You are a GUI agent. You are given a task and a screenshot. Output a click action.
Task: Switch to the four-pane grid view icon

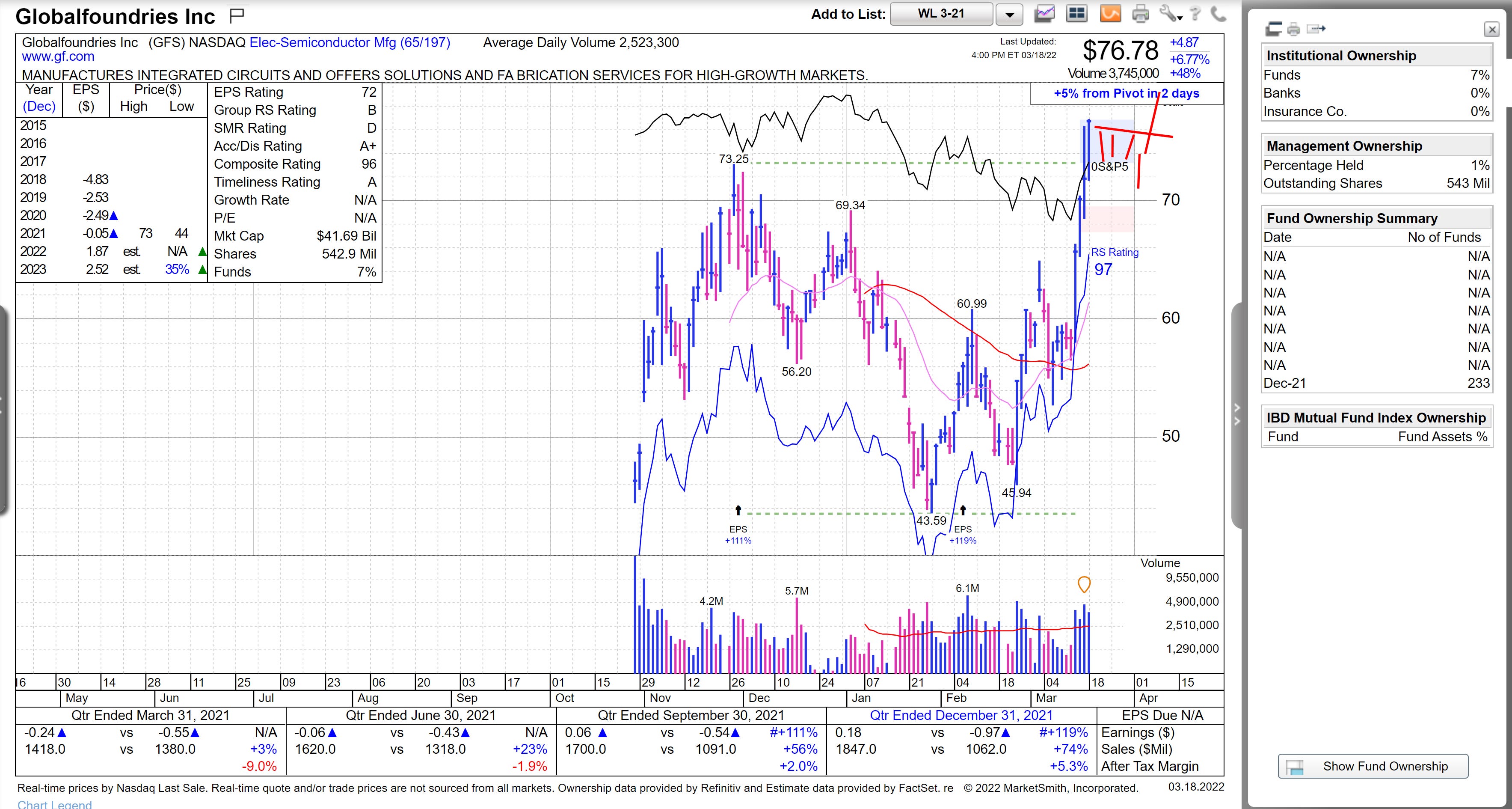pyautogui.click(x=1076, y=14)
